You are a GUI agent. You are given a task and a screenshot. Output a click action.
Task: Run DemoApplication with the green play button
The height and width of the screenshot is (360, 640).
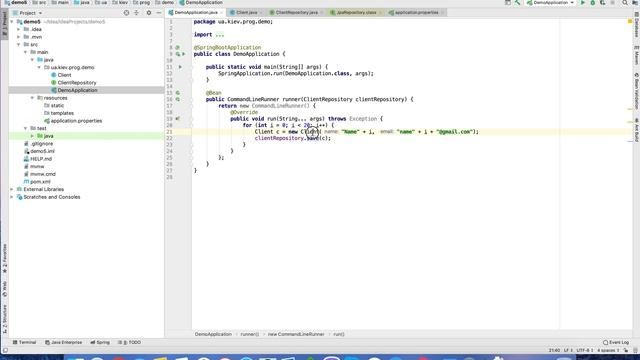pyautogui.click(x=582, y=3)
